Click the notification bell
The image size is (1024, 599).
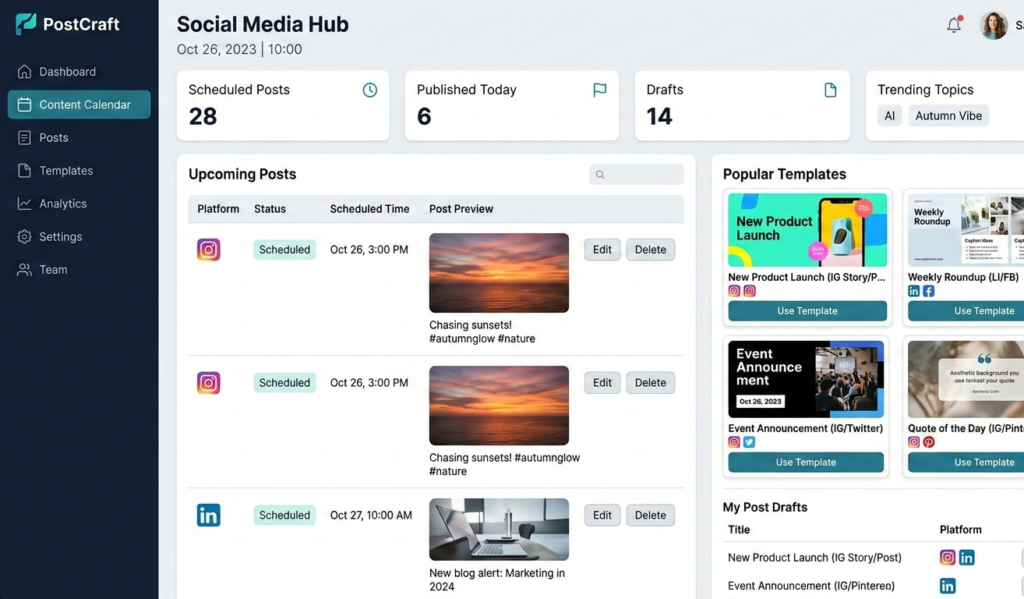tap(953, 25)
